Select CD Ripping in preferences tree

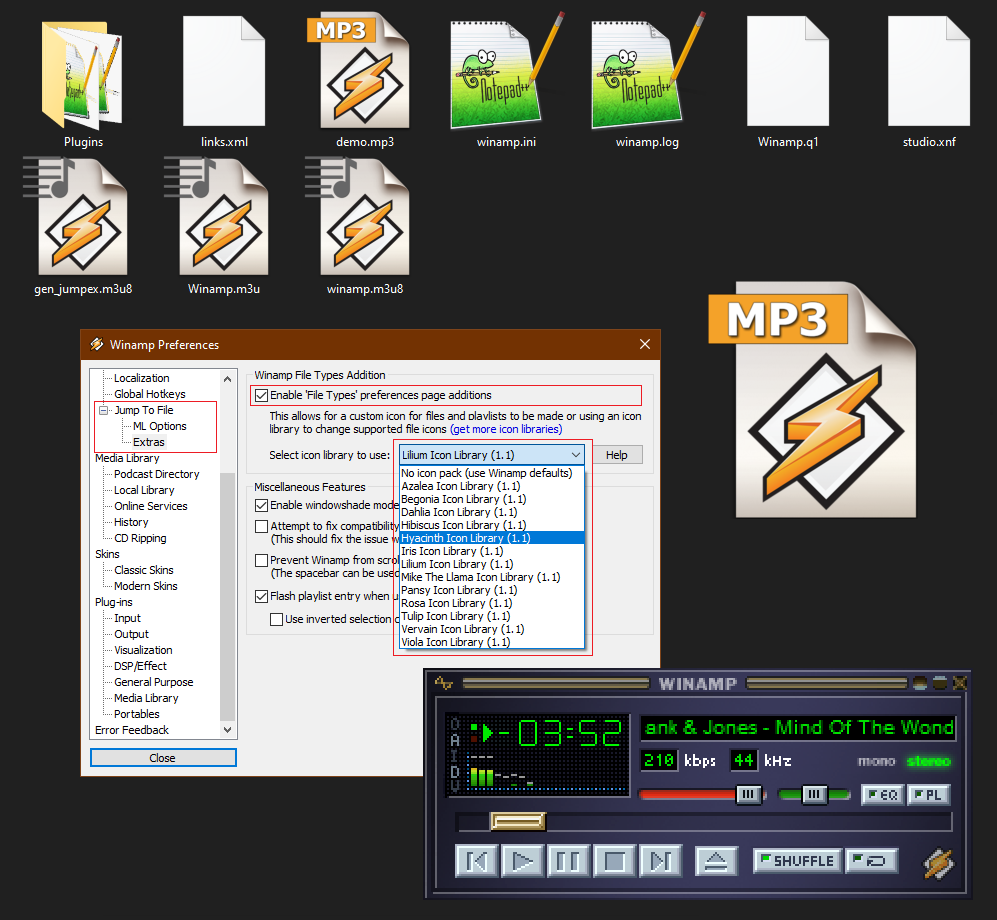[x=140, y=538]
